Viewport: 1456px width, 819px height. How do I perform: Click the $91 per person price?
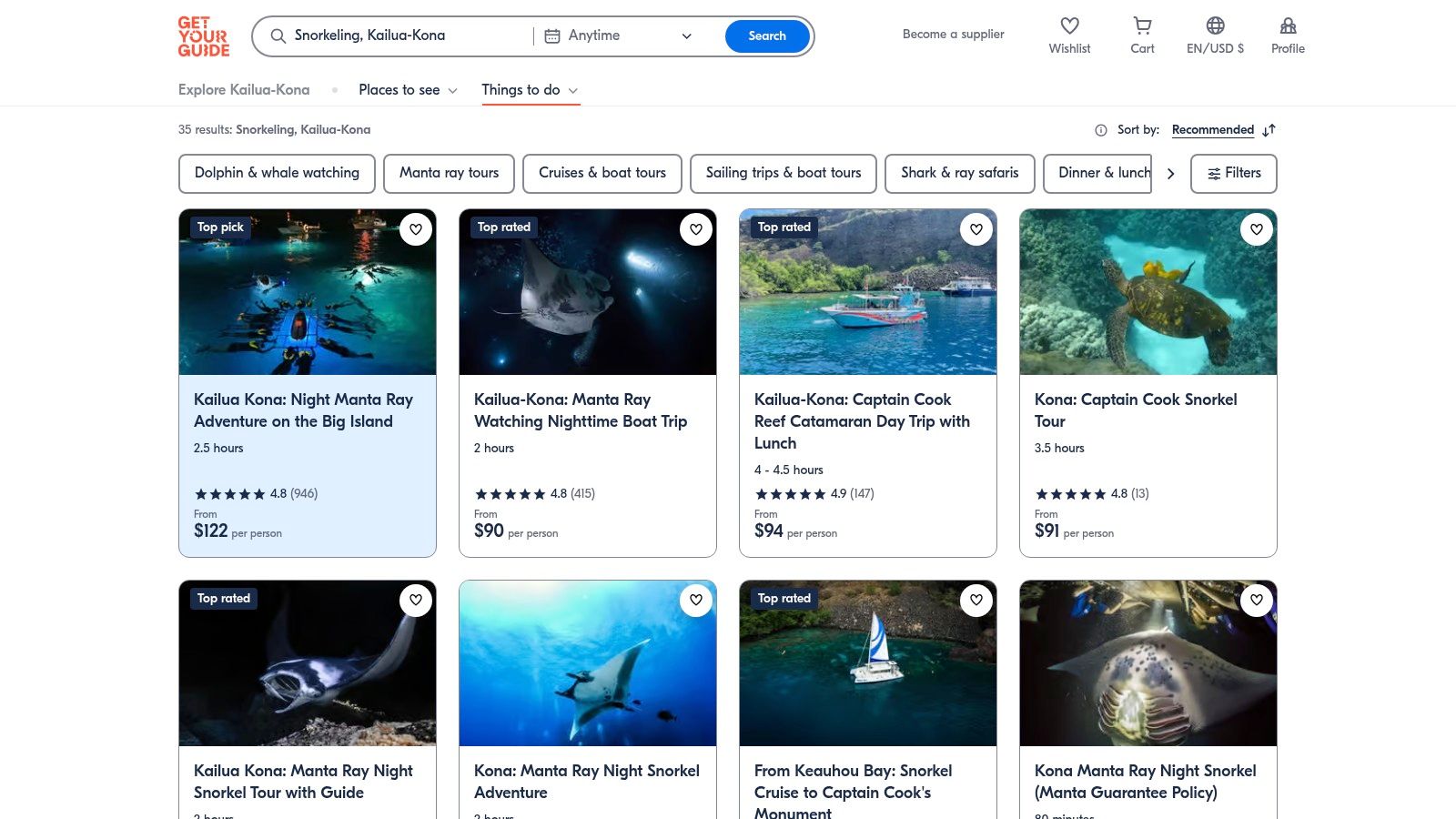pos(1074,531)
